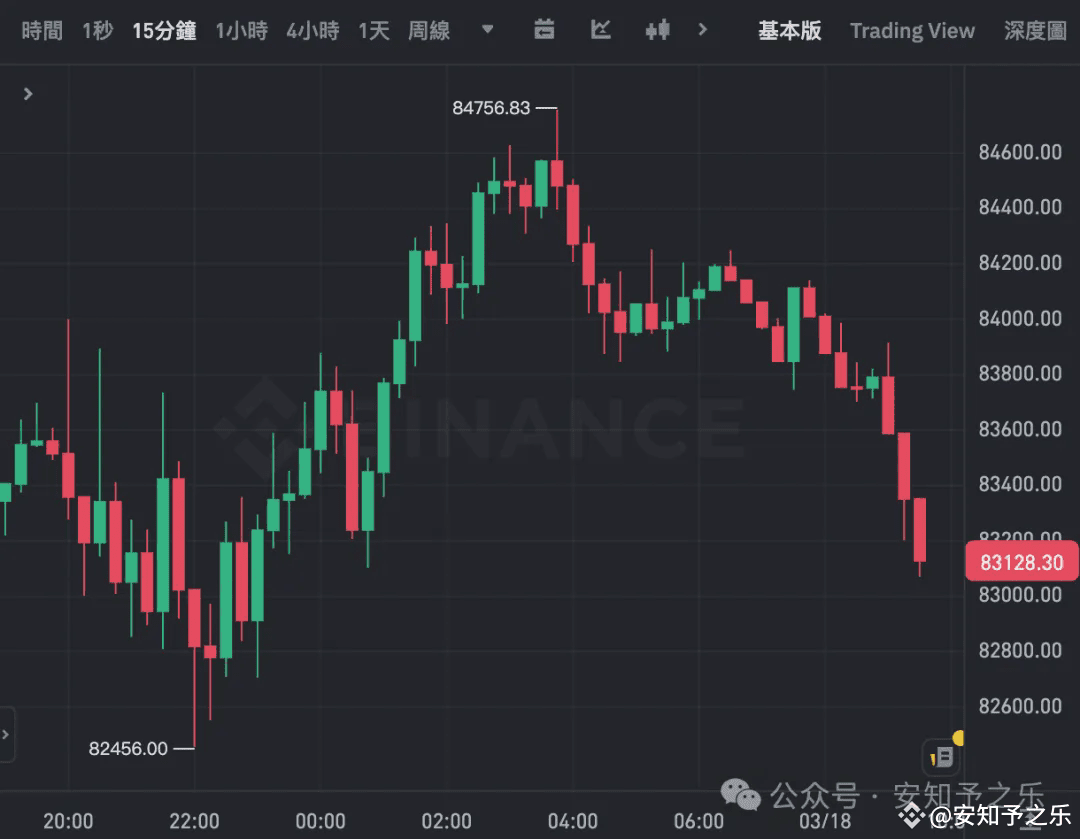Select the 1天 timeframe
This screenshot has height=839, width=1080.
[373, 31]
